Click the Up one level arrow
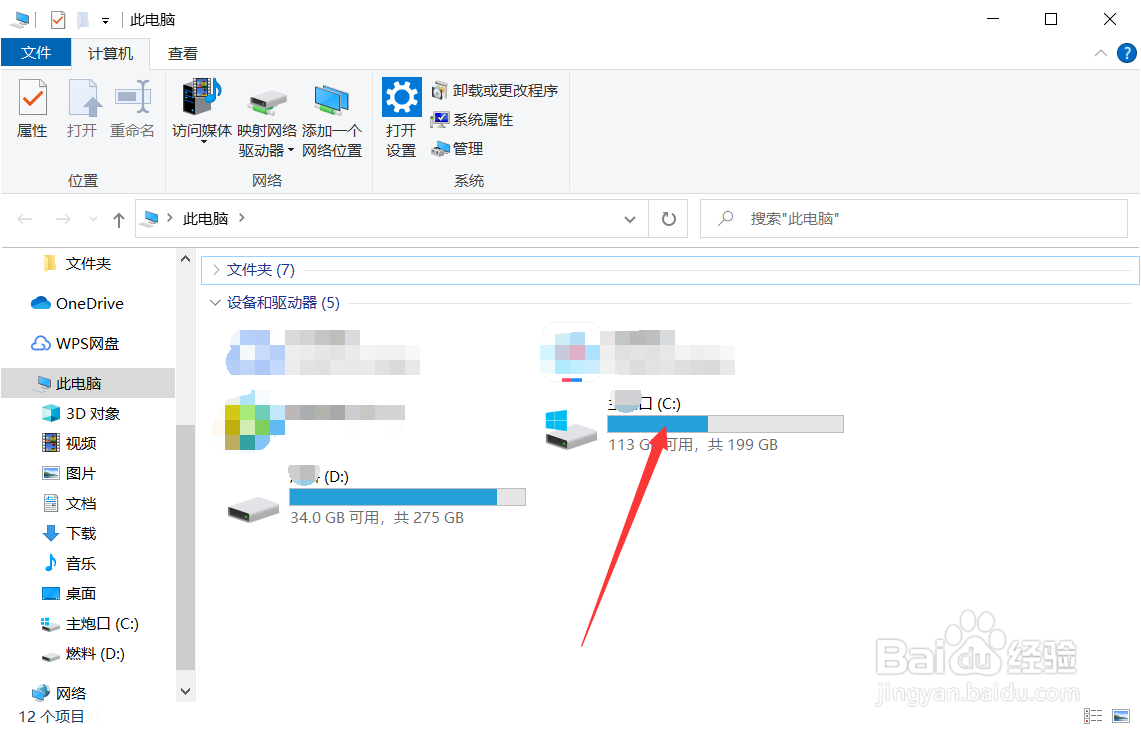 [x=119, y=219]
